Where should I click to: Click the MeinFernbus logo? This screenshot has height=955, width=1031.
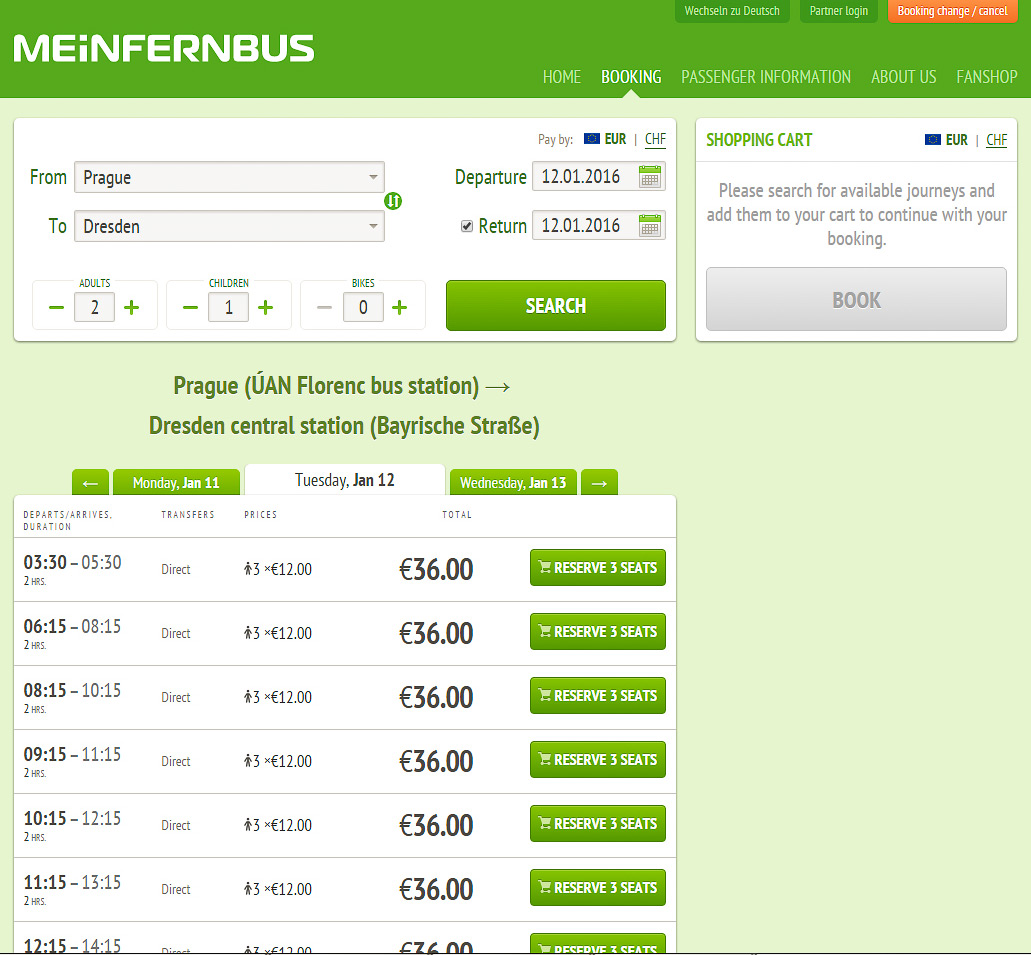(x=164, y=49)
